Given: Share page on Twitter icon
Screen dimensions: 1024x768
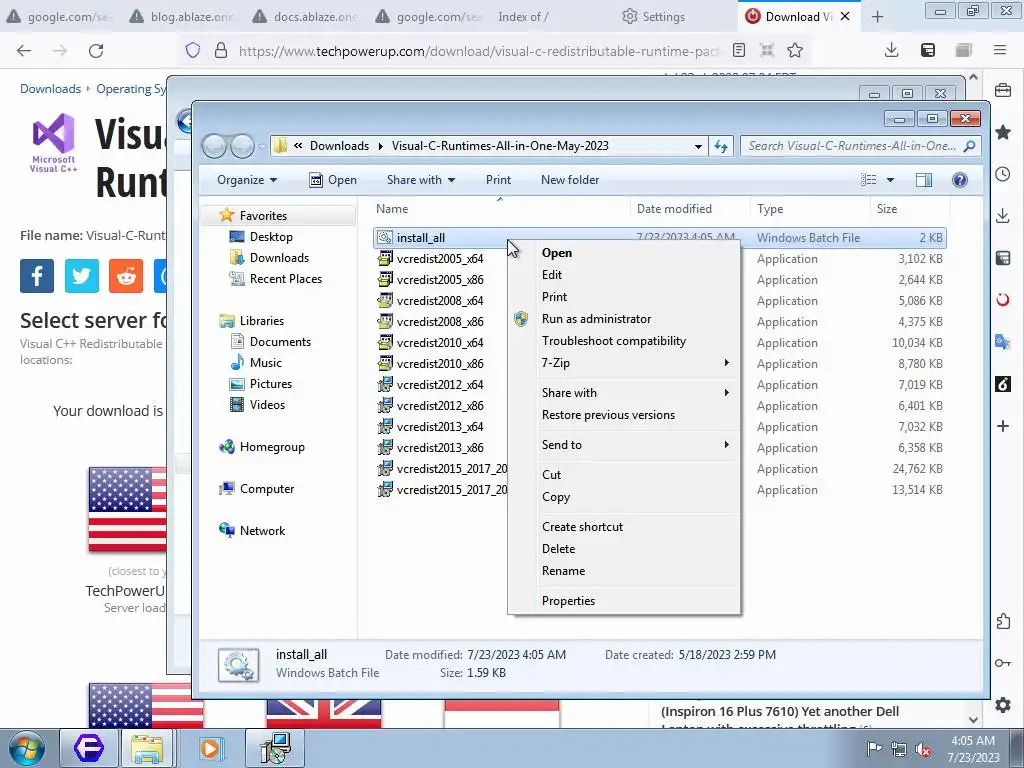Looking at the screenshot, I should (x=82, y=276).
